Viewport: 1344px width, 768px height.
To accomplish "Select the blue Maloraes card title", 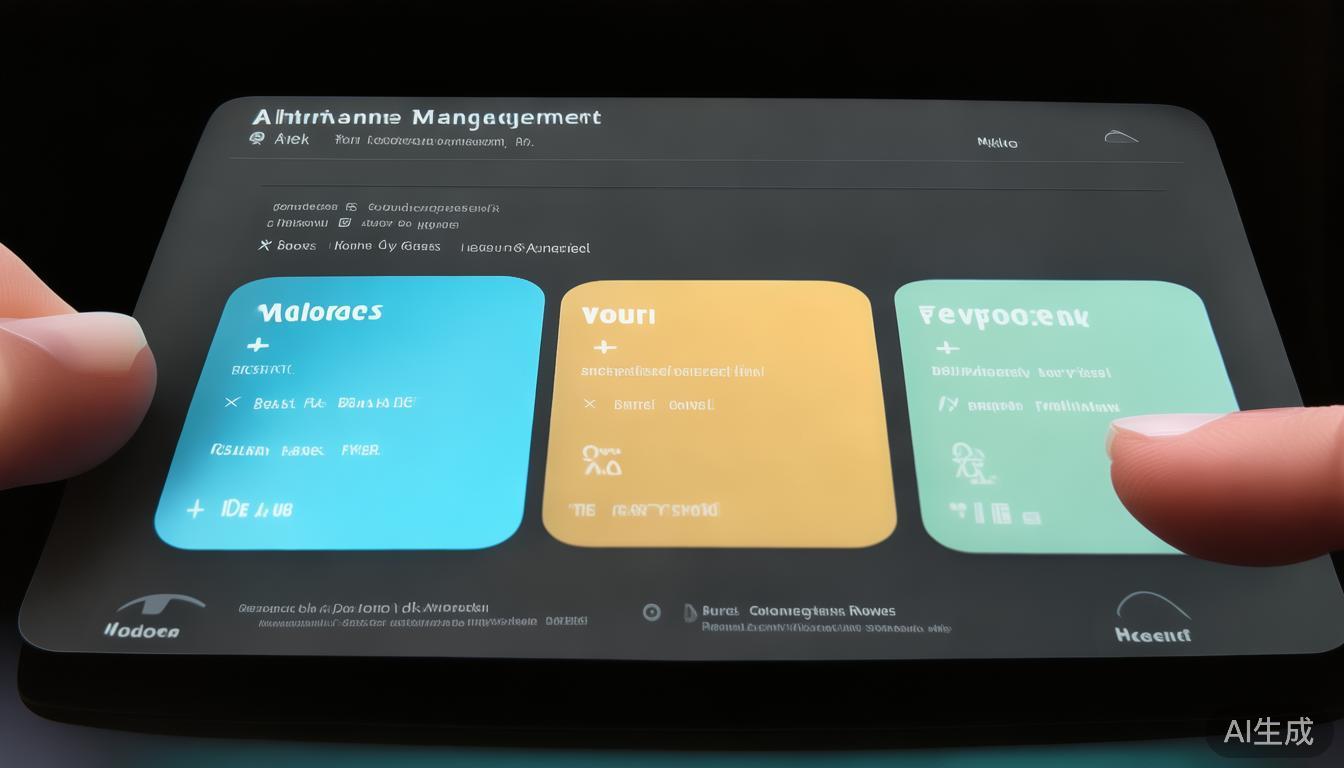I will click(320, 312).
